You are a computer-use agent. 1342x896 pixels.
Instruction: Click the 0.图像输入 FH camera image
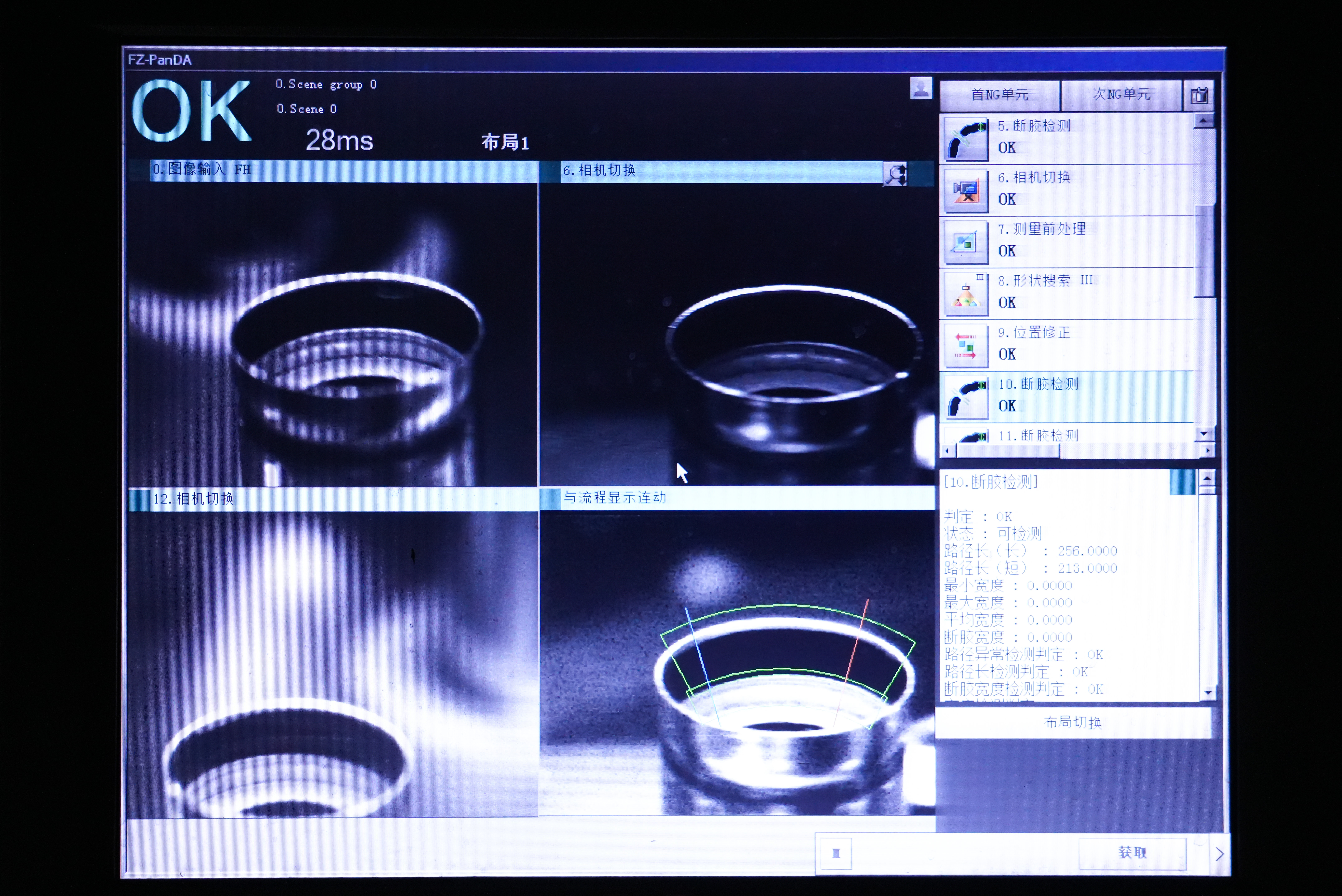click(333, 334)
